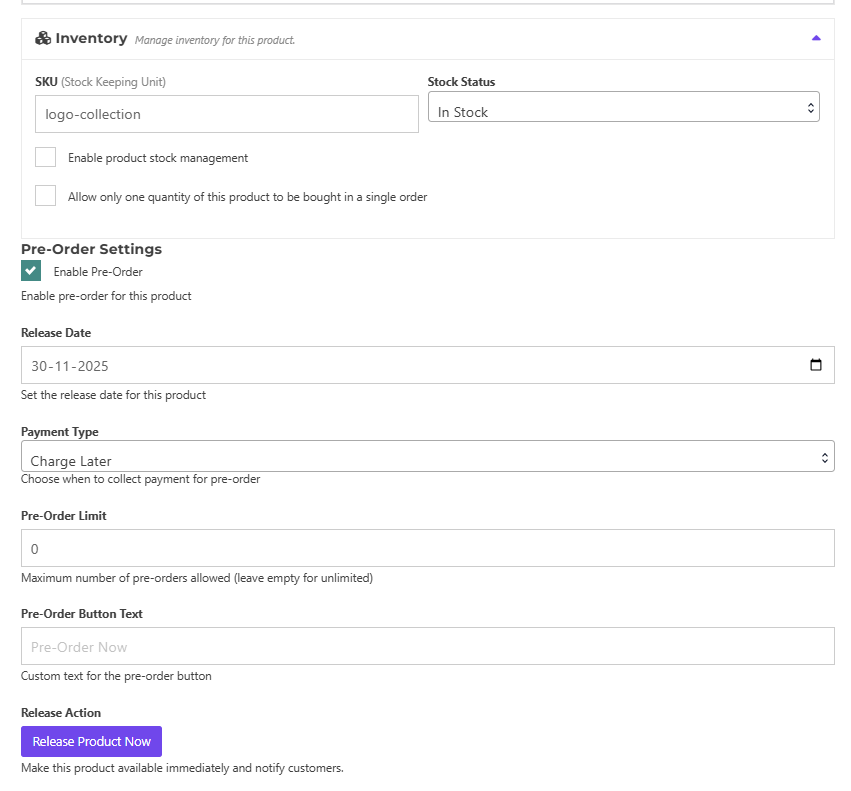The image size is (851, 791).
Task: Click the Inventory boxes icon
Action: tap(43, 38)
